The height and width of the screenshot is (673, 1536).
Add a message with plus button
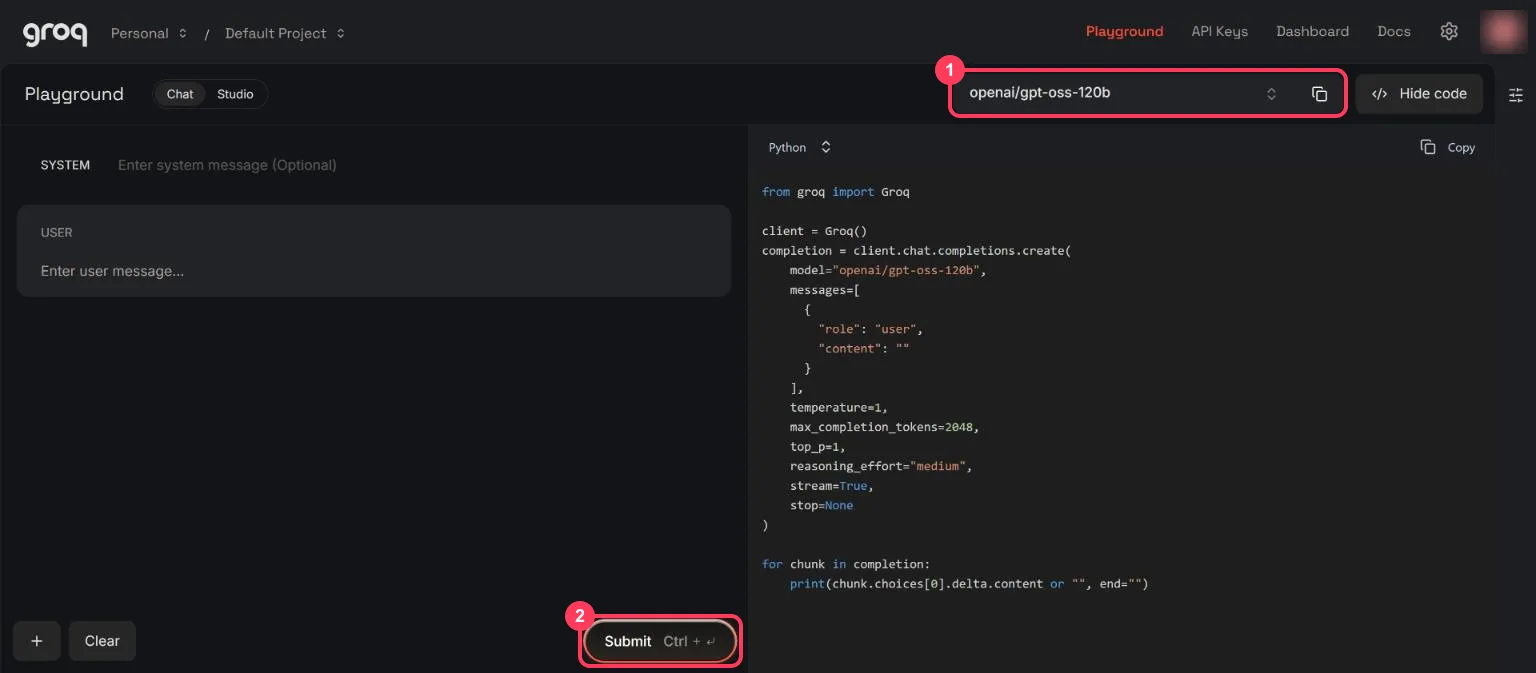coord(37,641)
